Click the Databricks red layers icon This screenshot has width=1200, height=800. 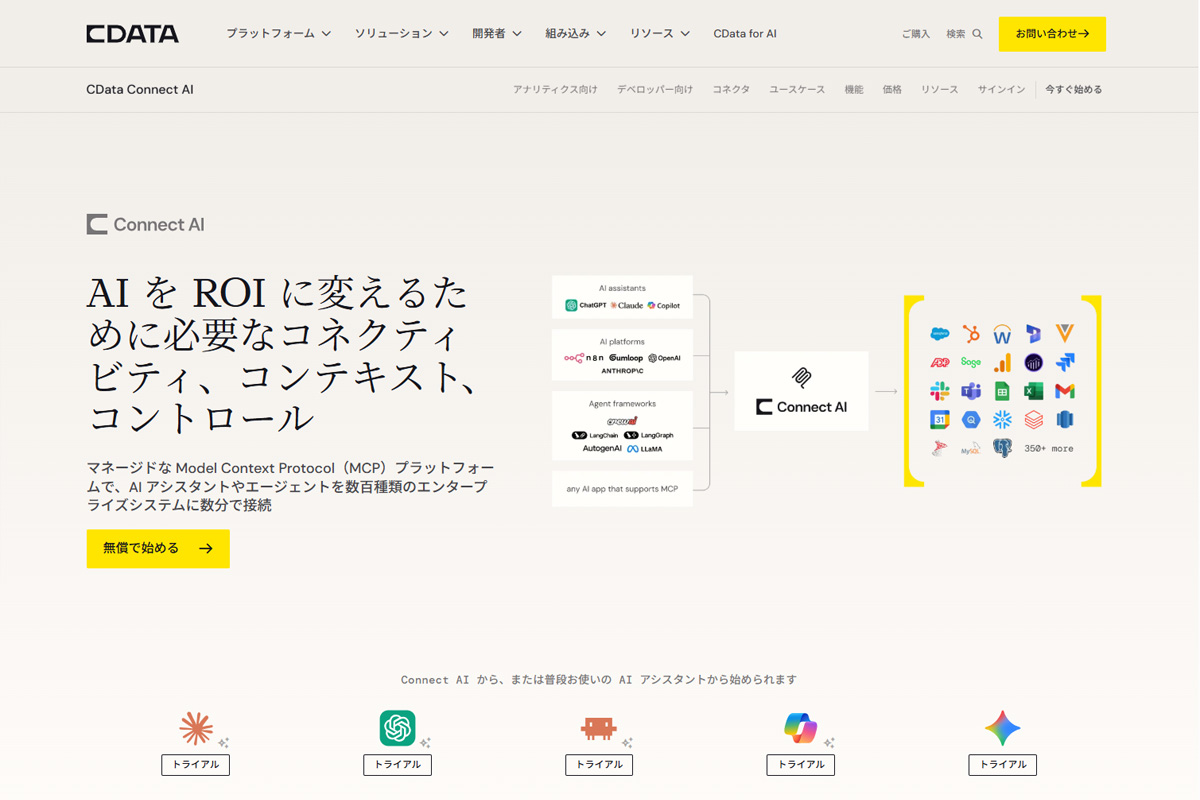(1033, 419)
